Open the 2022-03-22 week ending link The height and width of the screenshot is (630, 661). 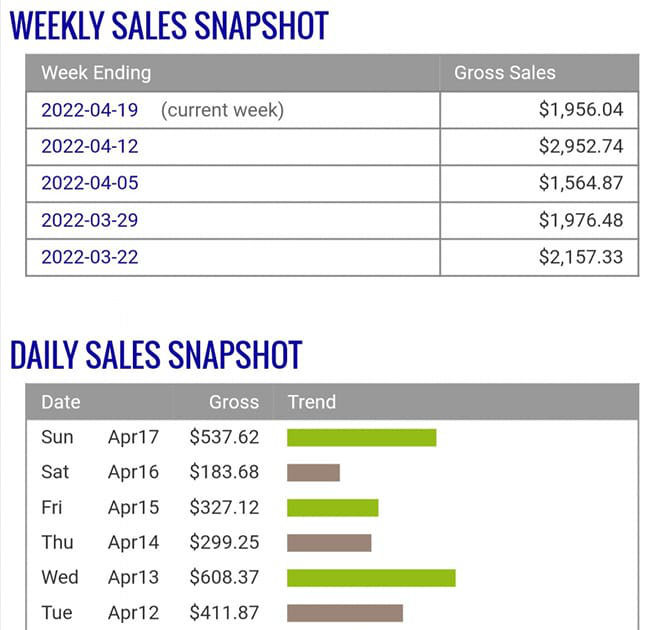(x=89, y=257)
